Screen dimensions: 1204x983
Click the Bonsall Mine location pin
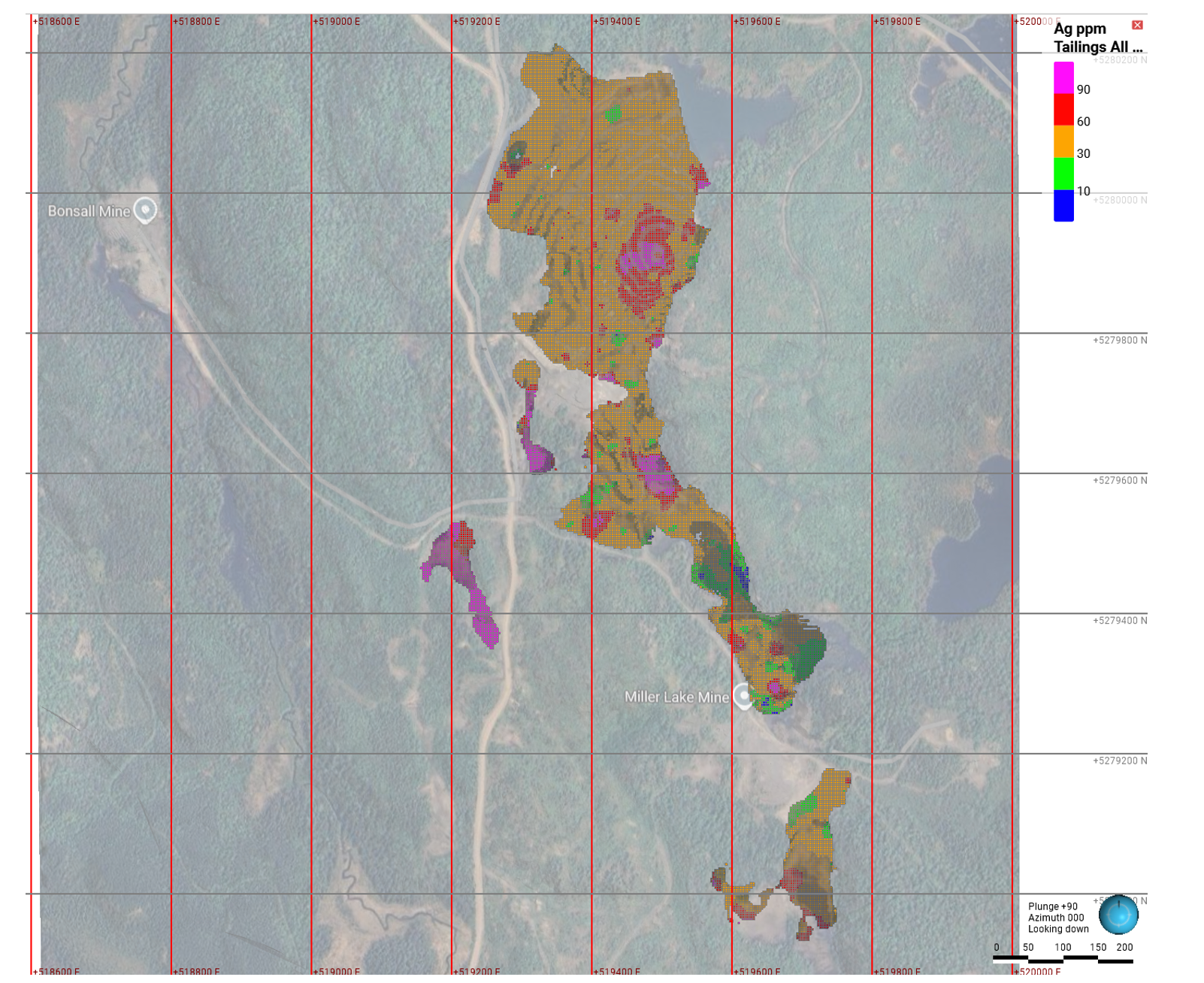coord(145,210)
